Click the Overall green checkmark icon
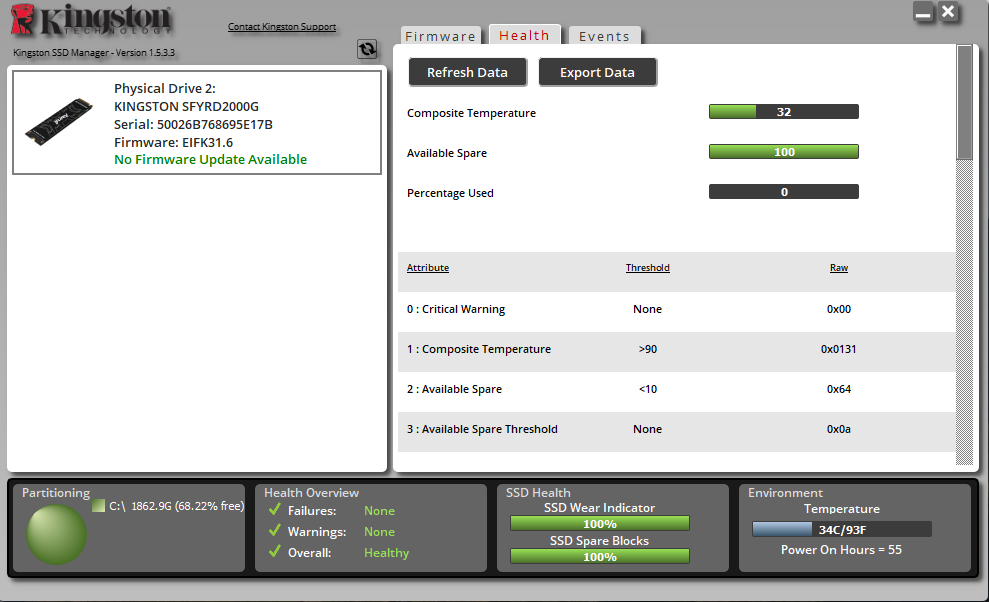Viewport: 989px width, 602px height. [274, 552]
